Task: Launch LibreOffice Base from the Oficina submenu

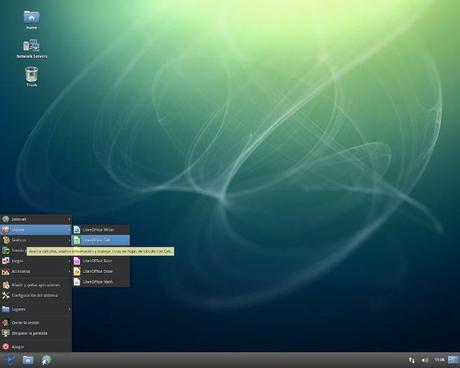Action: 101,261
